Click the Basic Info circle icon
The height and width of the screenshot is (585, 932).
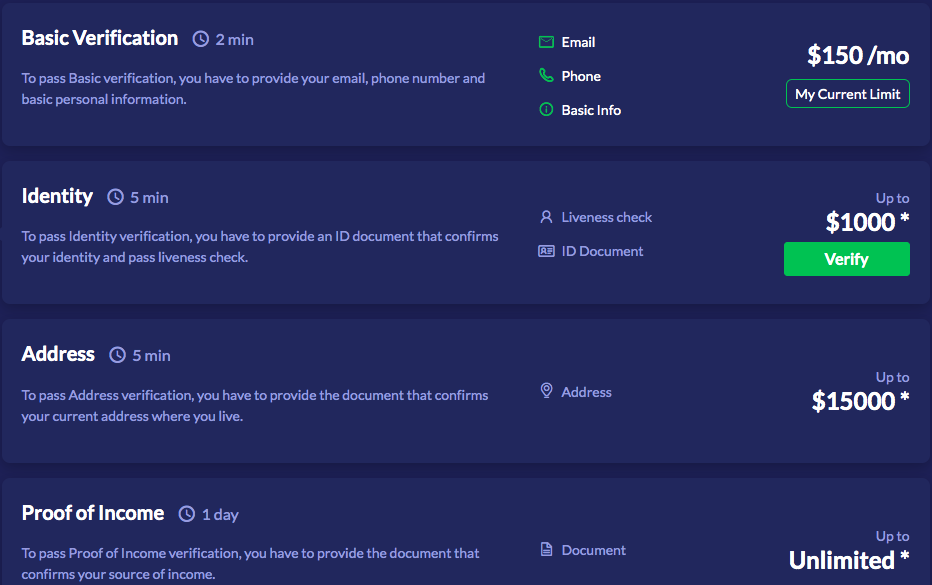tap(546, 110)
